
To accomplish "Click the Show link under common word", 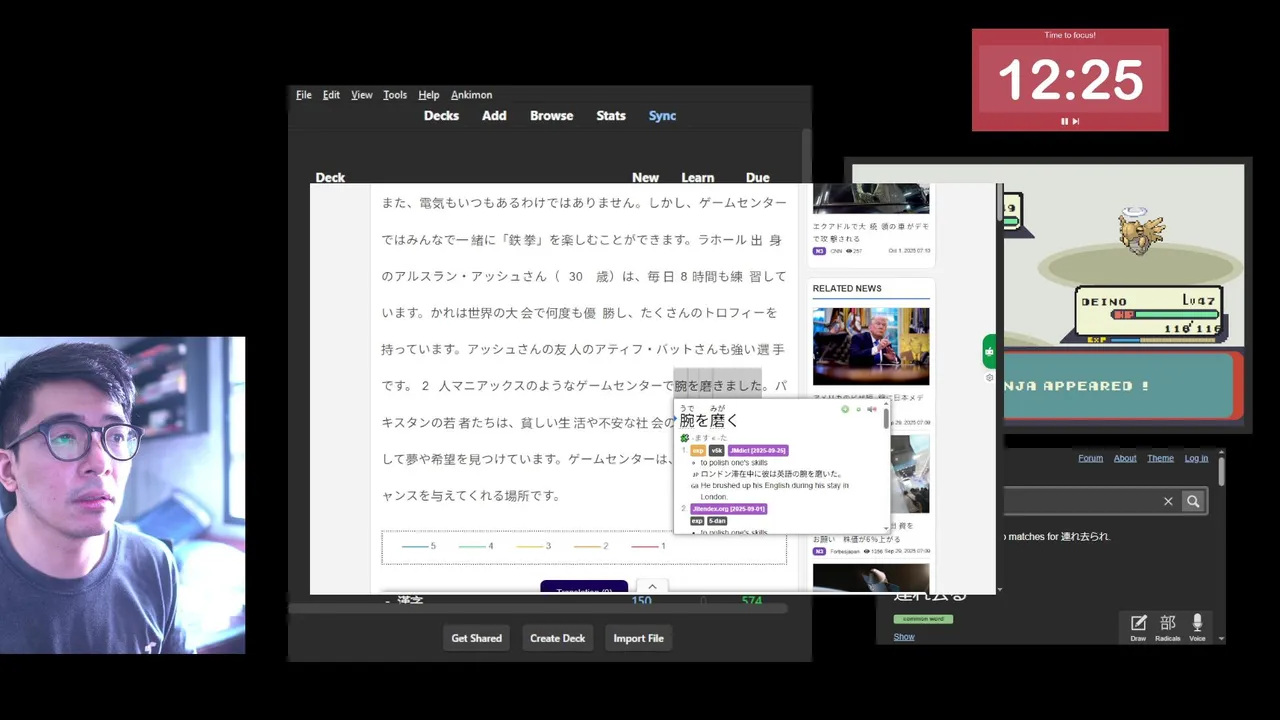I will [904, 637].
